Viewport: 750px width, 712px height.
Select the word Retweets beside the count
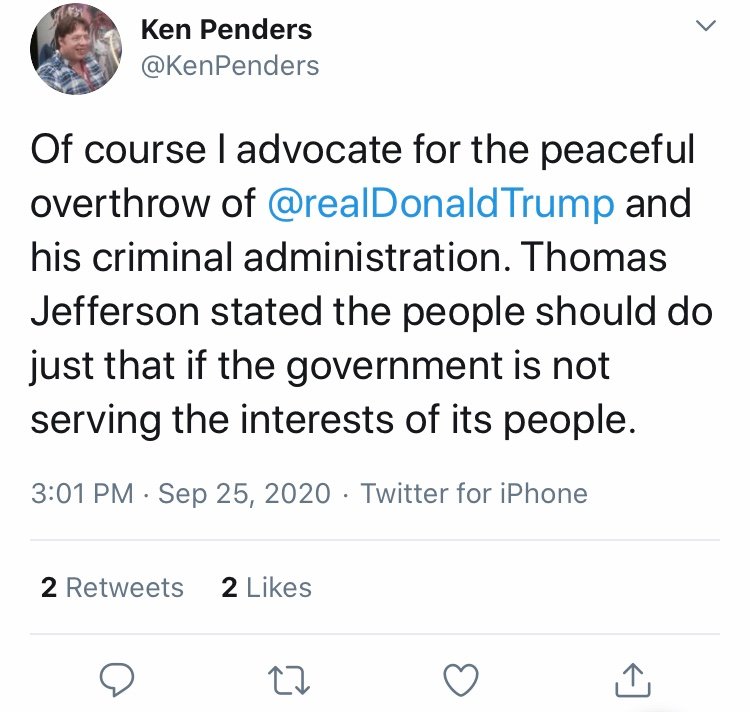tap(125, 588)
